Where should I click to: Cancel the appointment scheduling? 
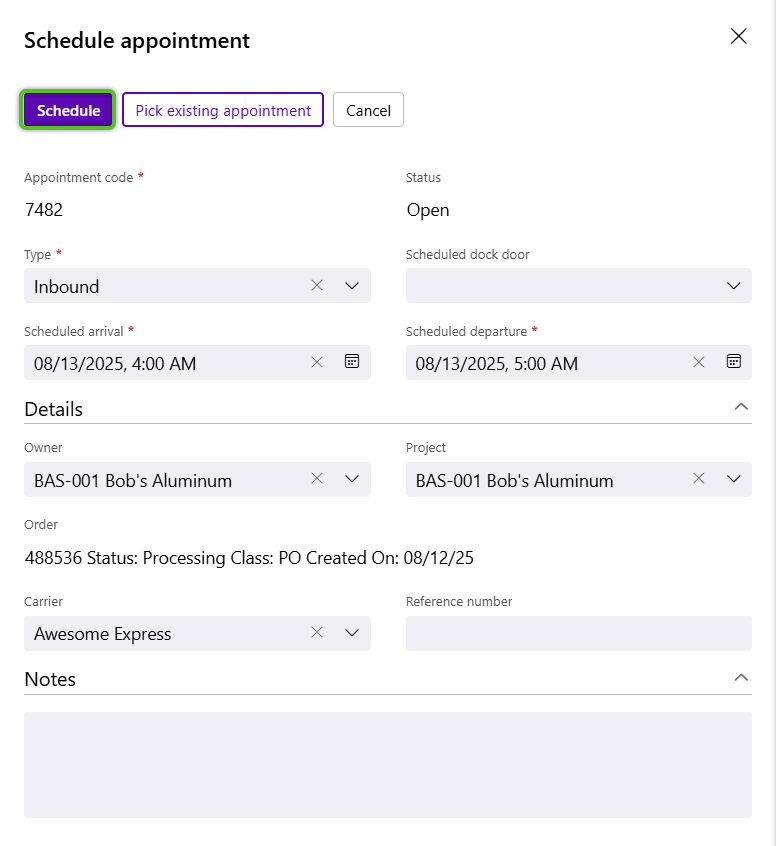tap(368, 110)
